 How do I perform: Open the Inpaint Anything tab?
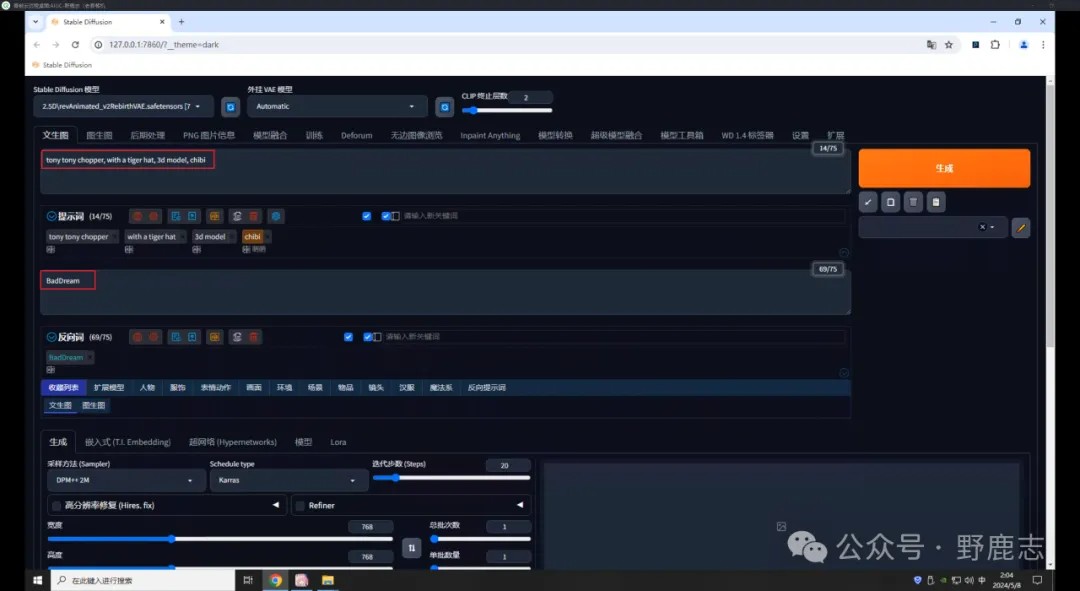pos(490,135)
